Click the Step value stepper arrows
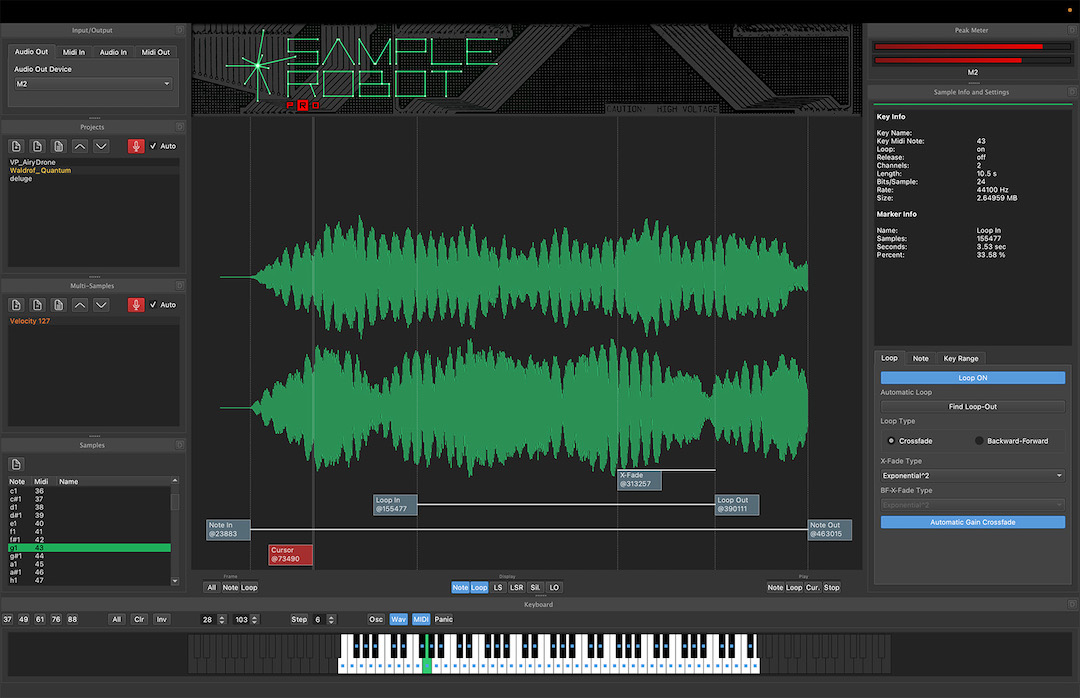 [x=332, y=619]
